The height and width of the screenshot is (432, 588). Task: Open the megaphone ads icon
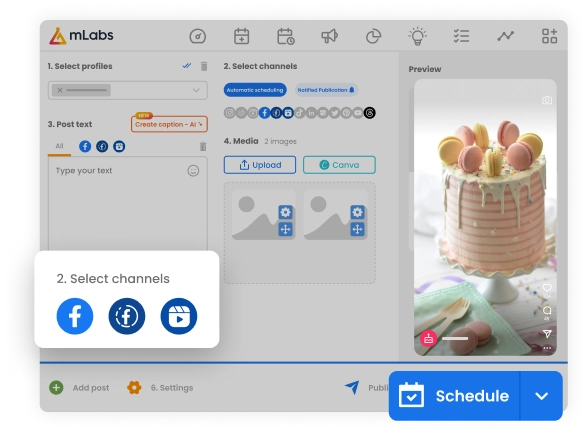[330, 36]
